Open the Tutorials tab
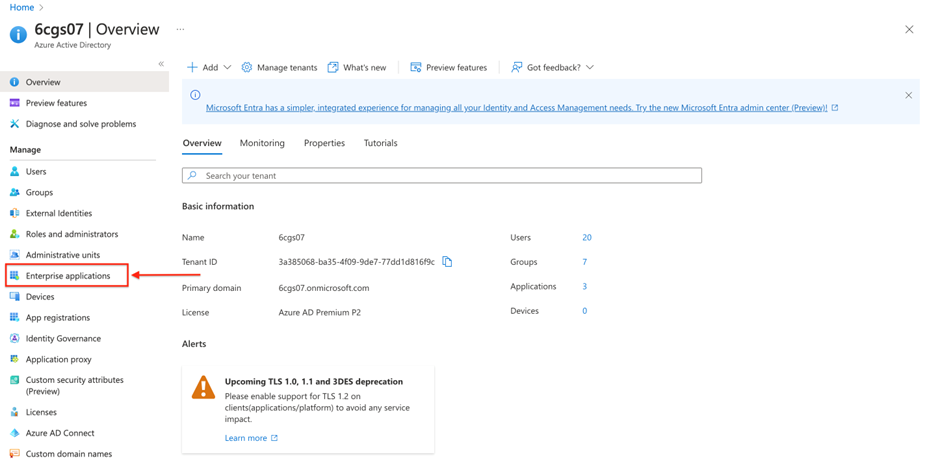 [380, 143]
